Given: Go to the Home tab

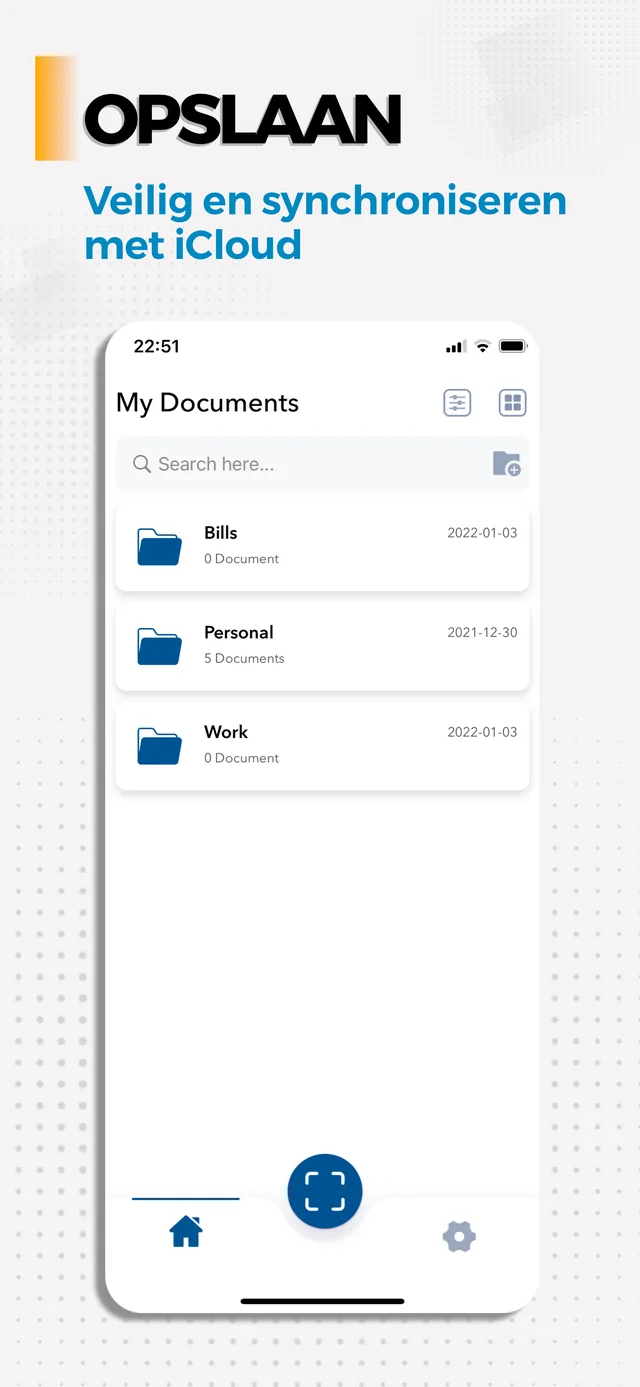Looking at the screenshot, I should (x=186, y=1232).
